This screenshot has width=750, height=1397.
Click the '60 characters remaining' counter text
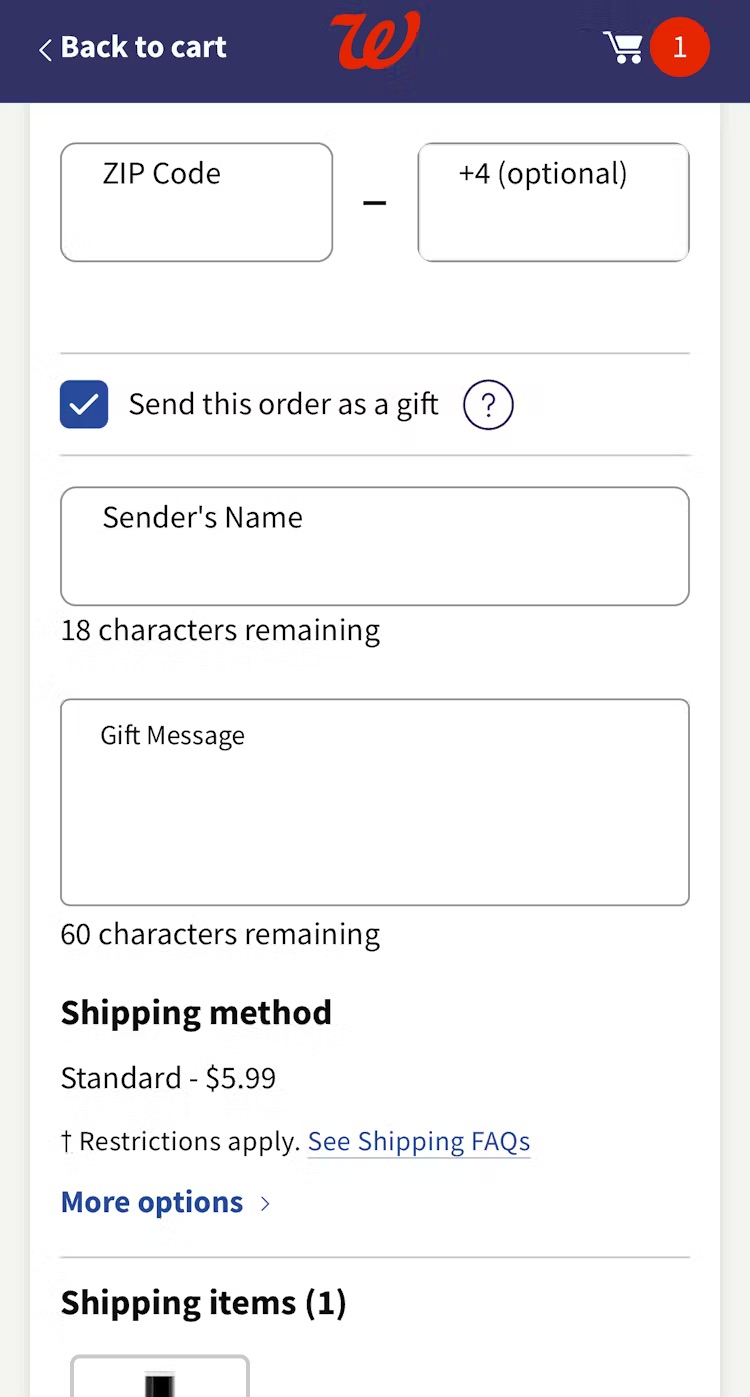pyautogui.click(x=220, y=934)
